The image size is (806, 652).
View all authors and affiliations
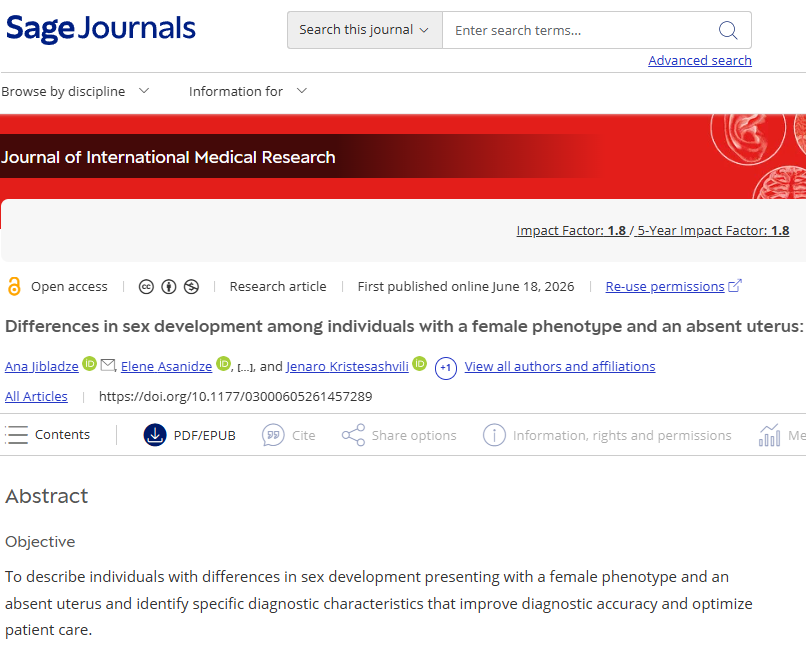click(560, 367)
